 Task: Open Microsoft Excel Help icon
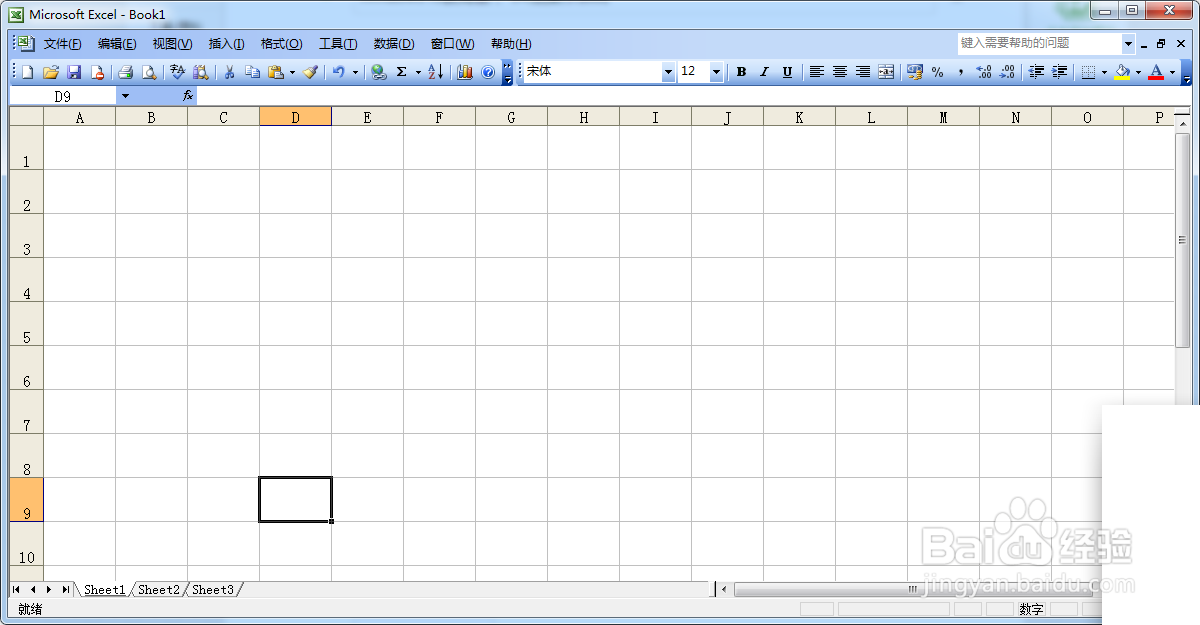click(488, 72)
